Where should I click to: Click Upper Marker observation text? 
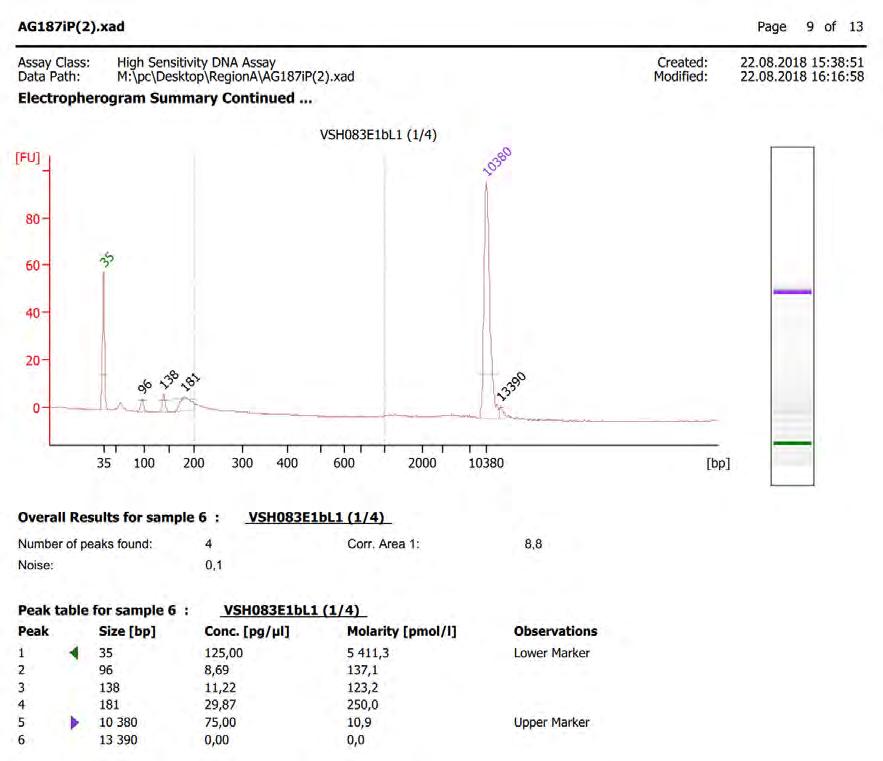tap(551, 722)
